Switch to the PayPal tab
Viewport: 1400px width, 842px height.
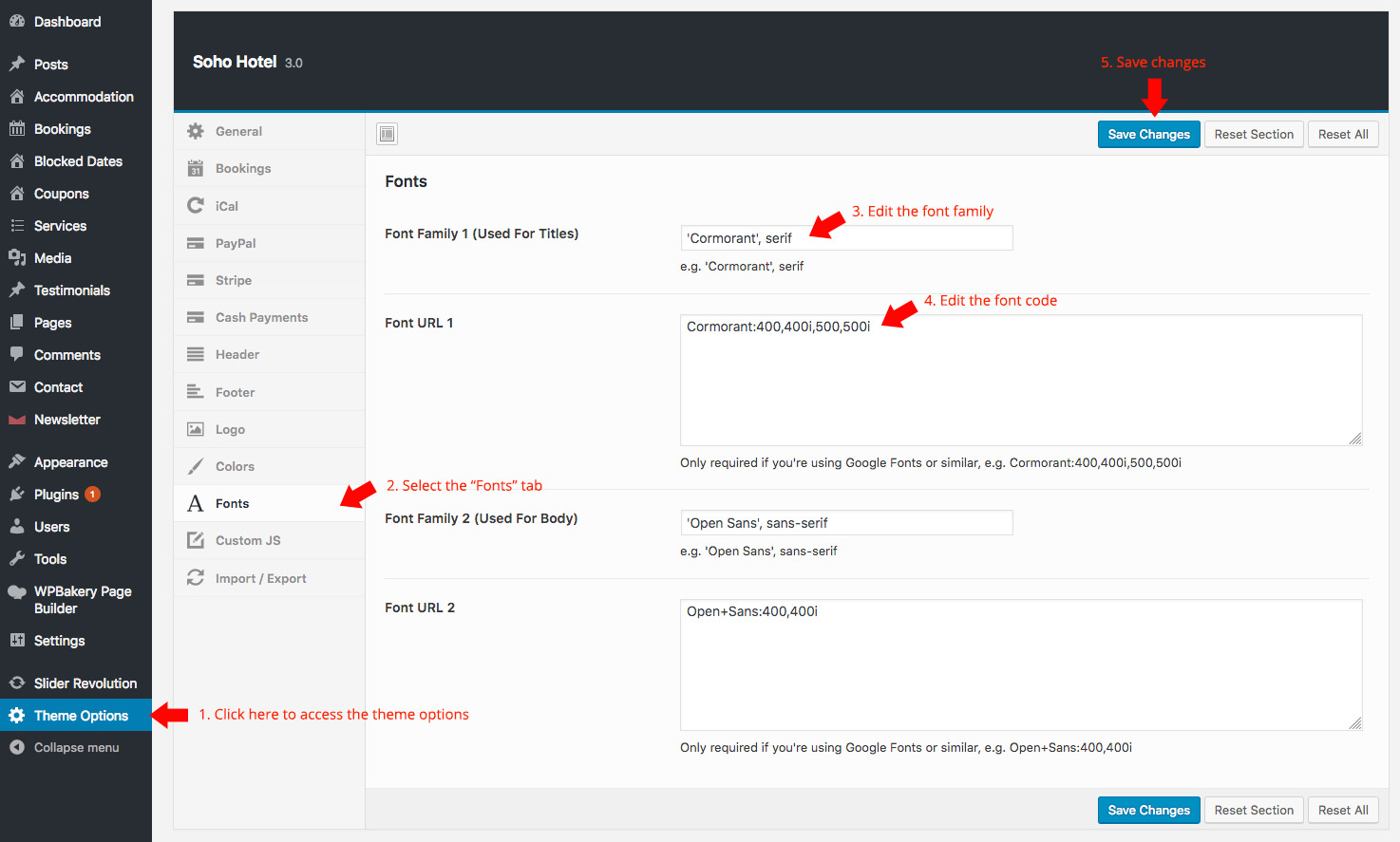(236, 243)
